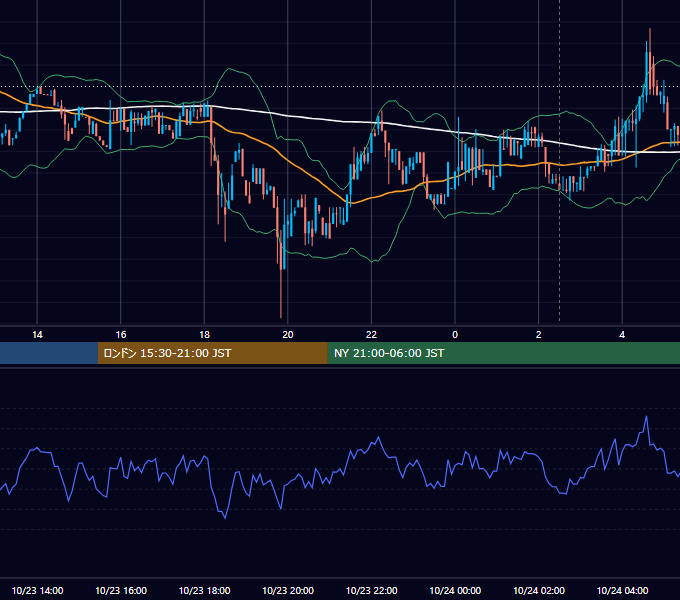Screen dimensions: 680x600
Task: Click the hour label 16 on time axis
Action: pos(121,335)
